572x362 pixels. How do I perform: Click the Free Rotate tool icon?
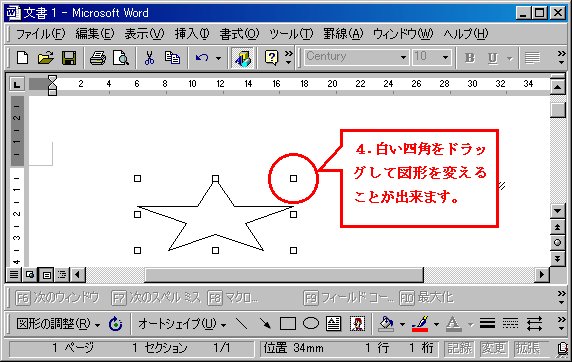coord(116,324)
